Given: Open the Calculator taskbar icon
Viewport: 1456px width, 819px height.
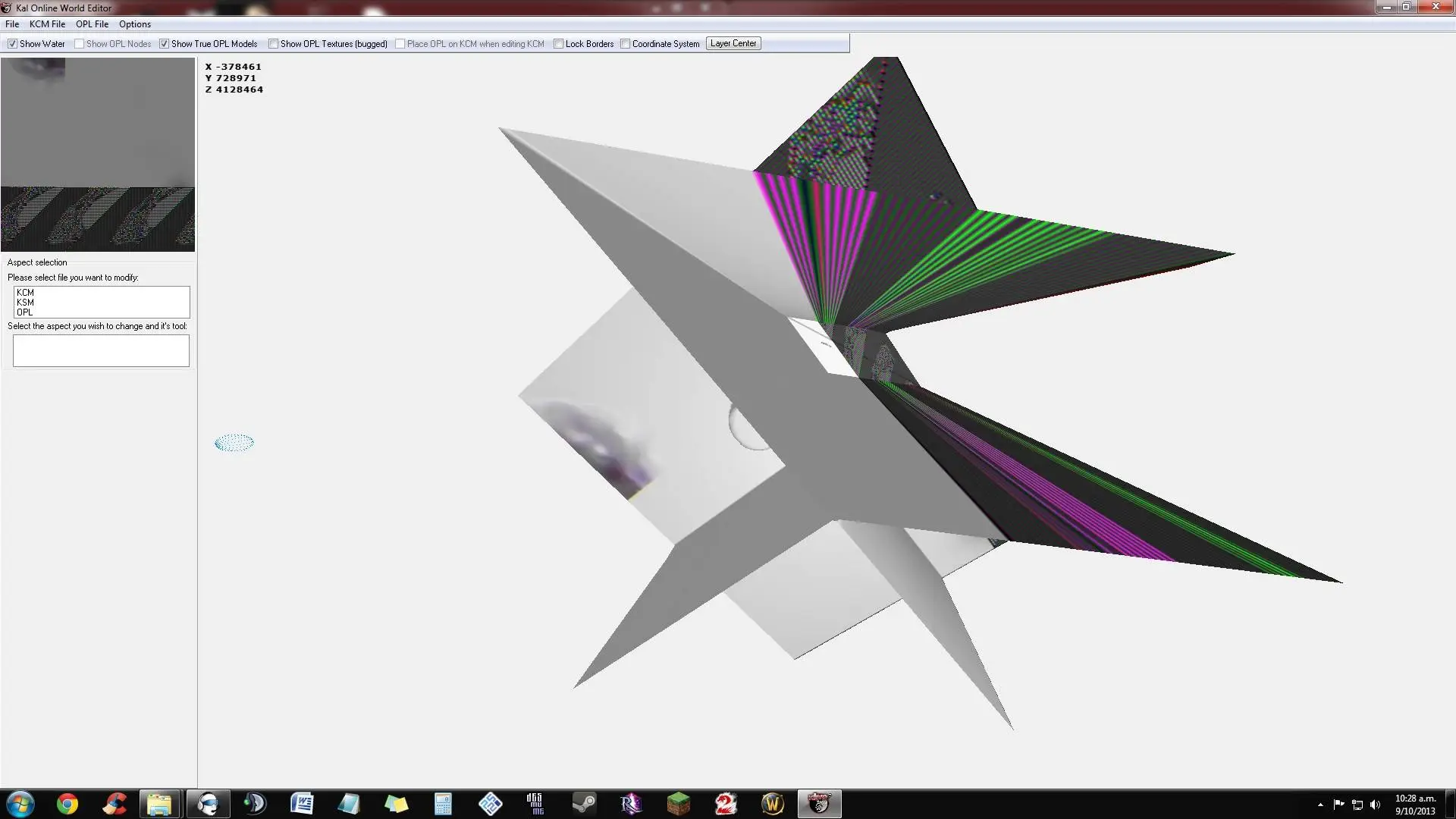Looking at the screenshot, I should pos(443,804).
